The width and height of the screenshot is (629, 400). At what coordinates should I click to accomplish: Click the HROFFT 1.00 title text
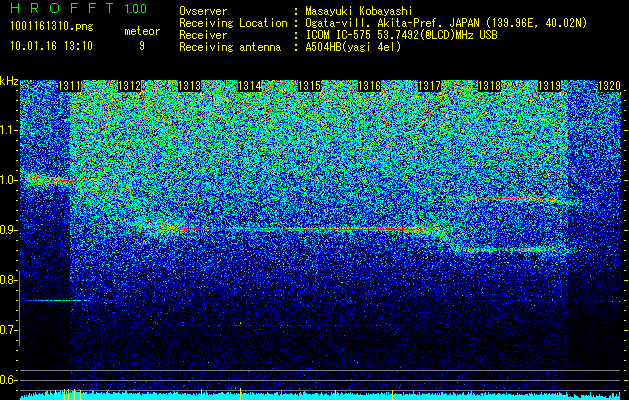(79, 8)
